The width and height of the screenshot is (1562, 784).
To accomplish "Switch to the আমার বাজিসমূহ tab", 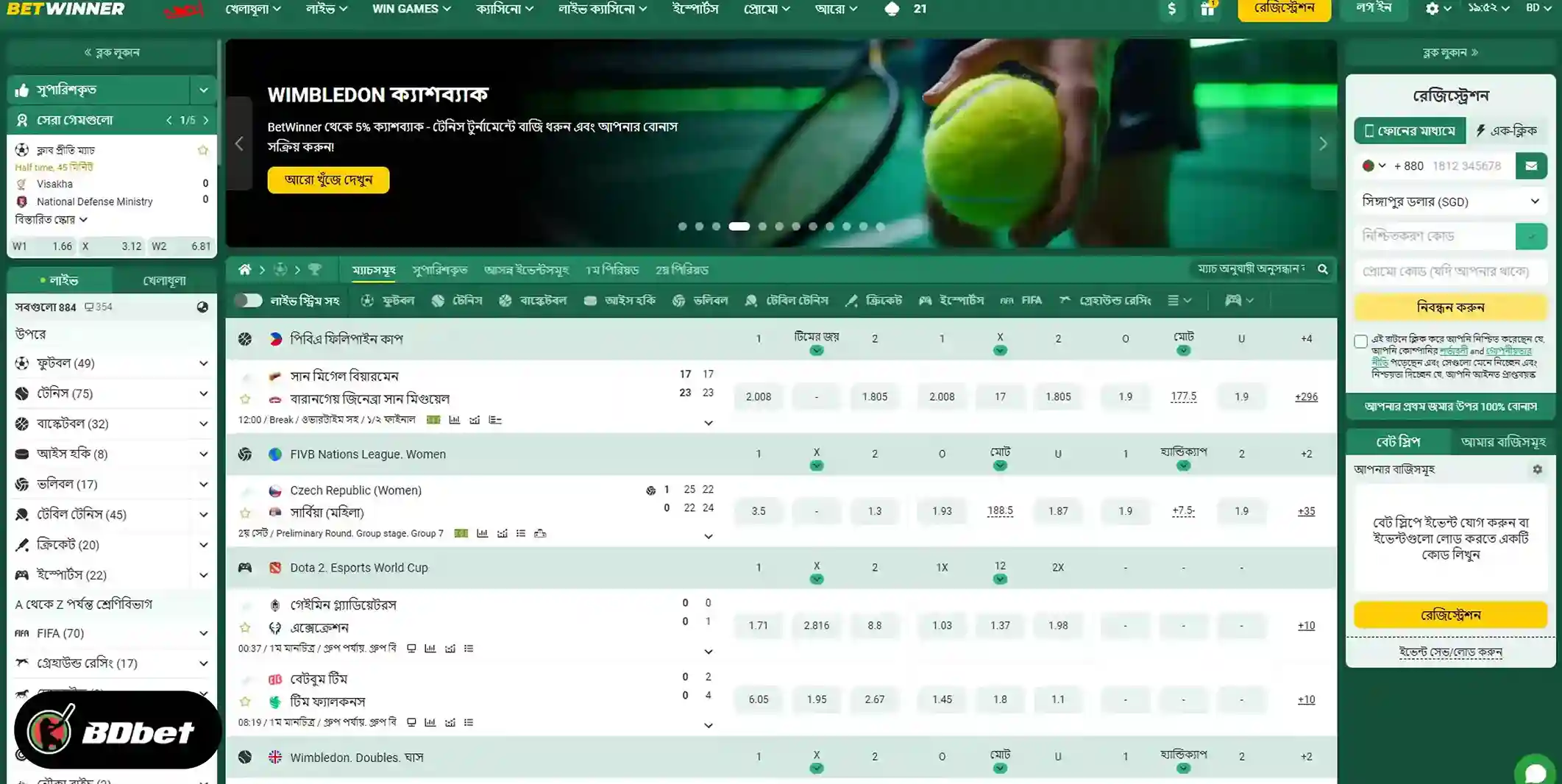I will (1502, 442).
